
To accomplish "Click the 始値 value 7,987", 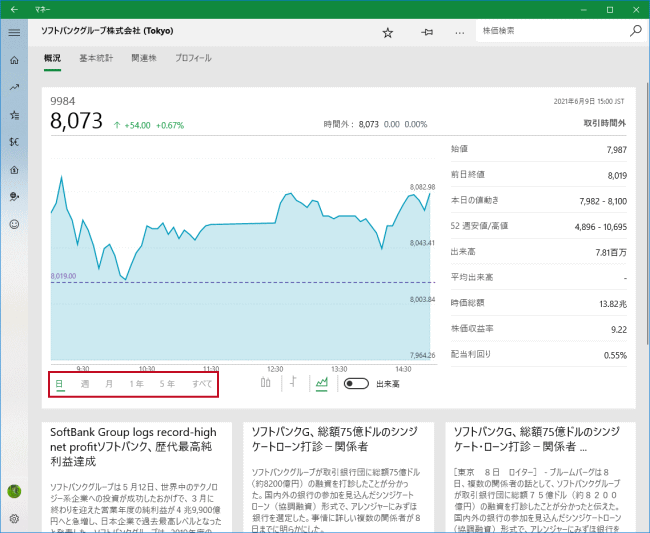I will (616, 150).
